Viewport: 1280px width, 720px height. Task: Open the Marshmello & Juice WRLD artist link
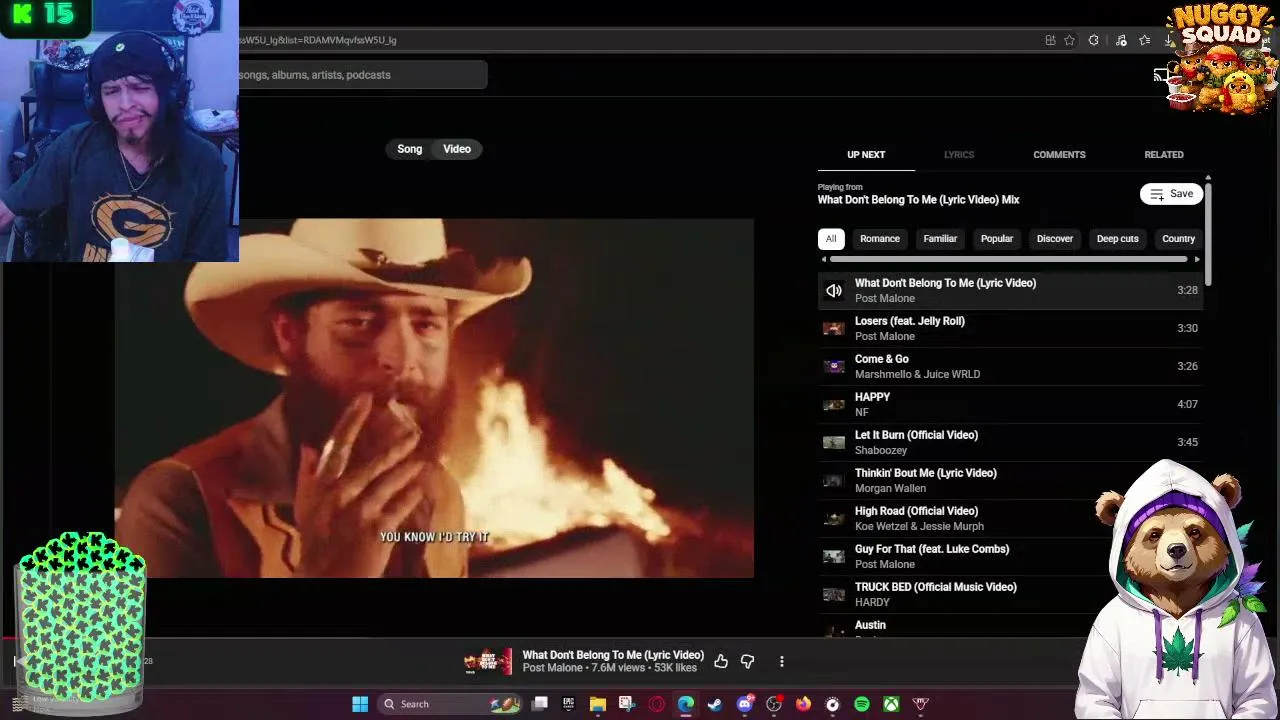click(917, 374)
